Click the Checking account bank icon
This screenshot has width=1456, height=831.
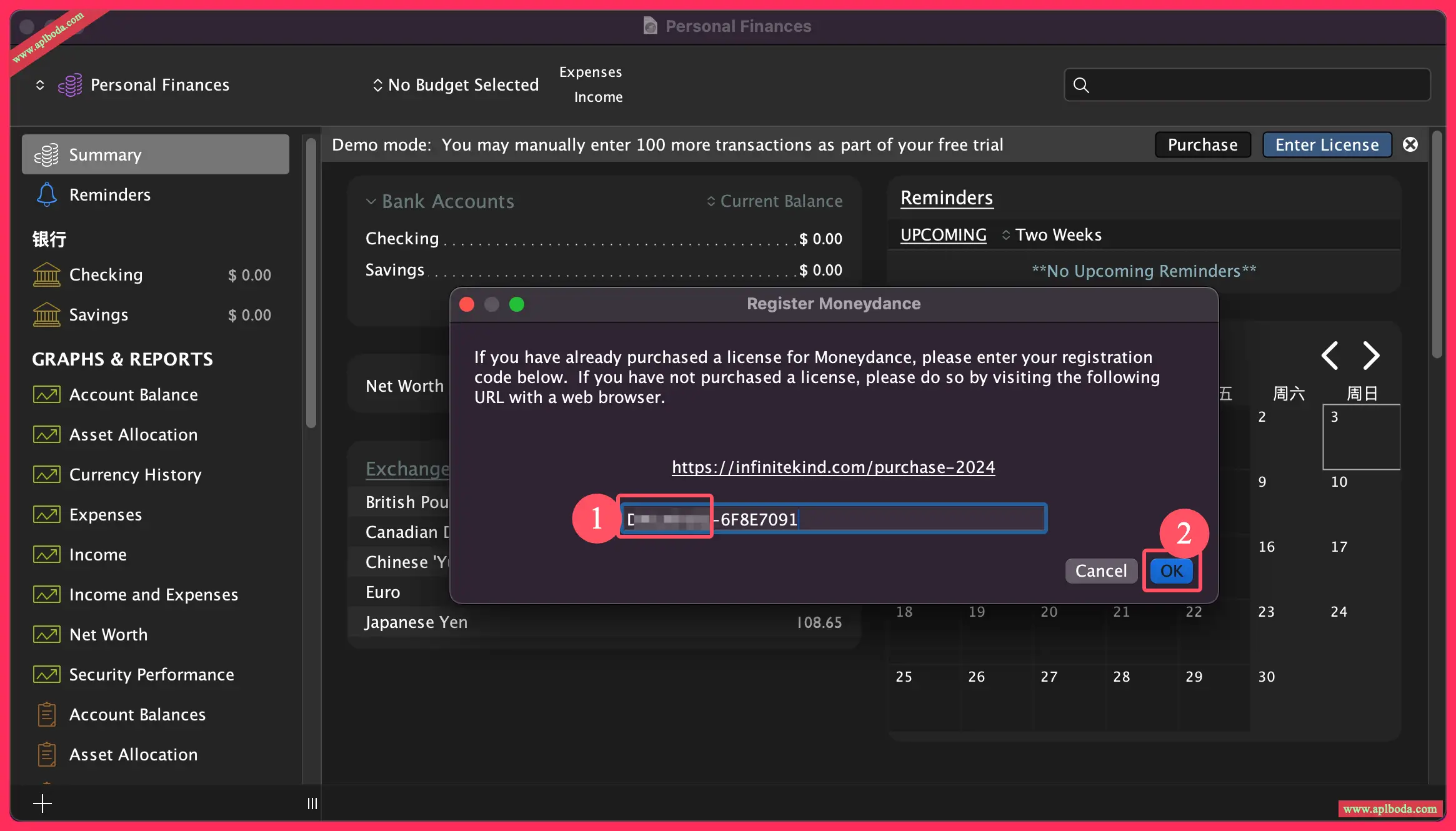(46, 275)
